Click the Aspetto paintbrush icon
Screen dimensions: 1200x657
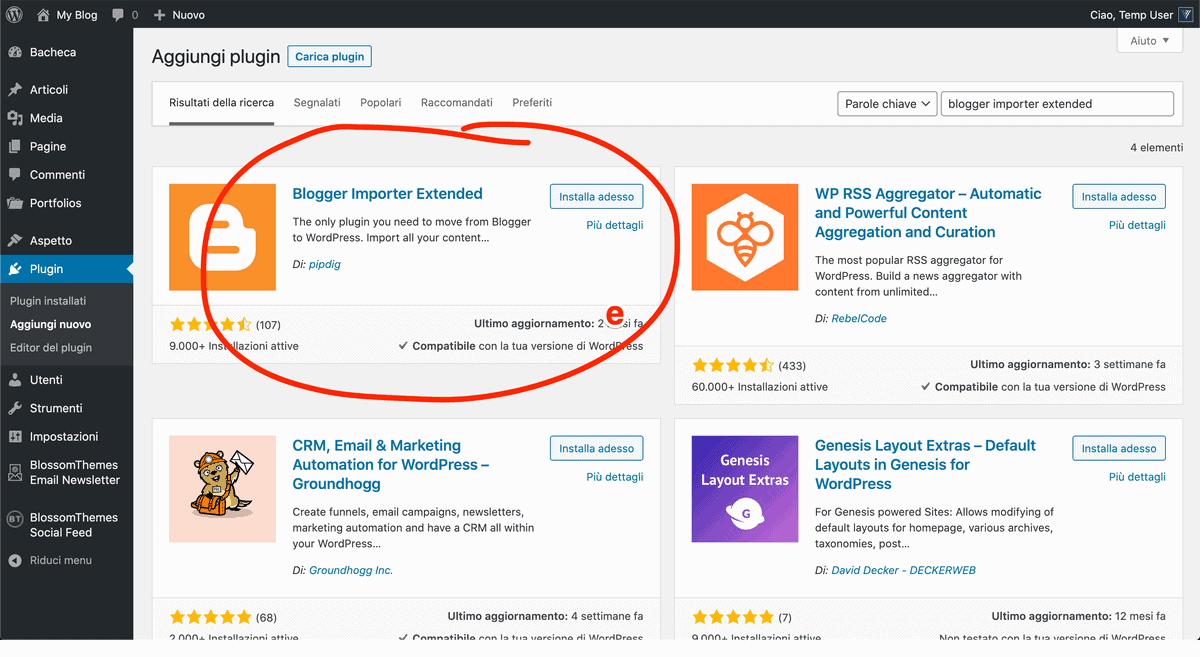click(15, 241)
